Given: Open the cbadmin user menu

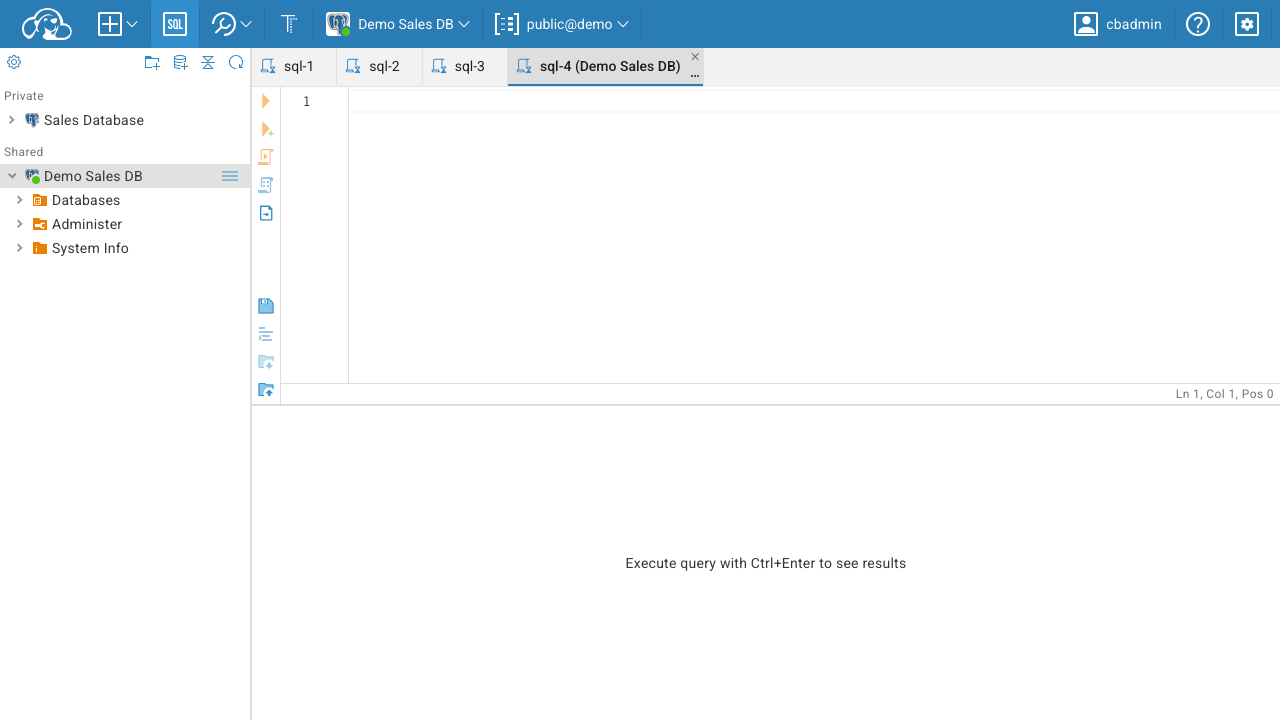Looking at the screenshot, I should [x=1118, y=24].
